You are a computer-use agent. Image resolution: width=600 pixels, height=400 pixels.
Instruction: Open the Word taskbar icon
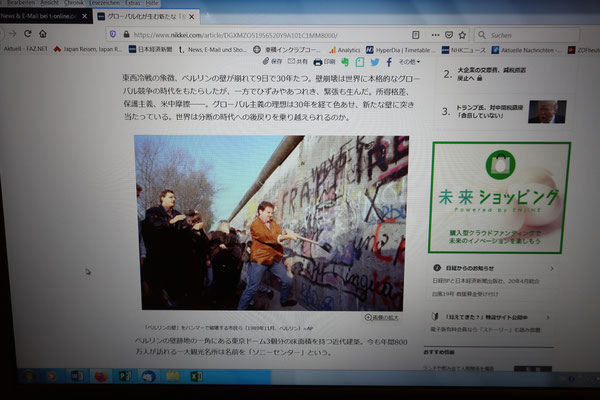[77, 377]
